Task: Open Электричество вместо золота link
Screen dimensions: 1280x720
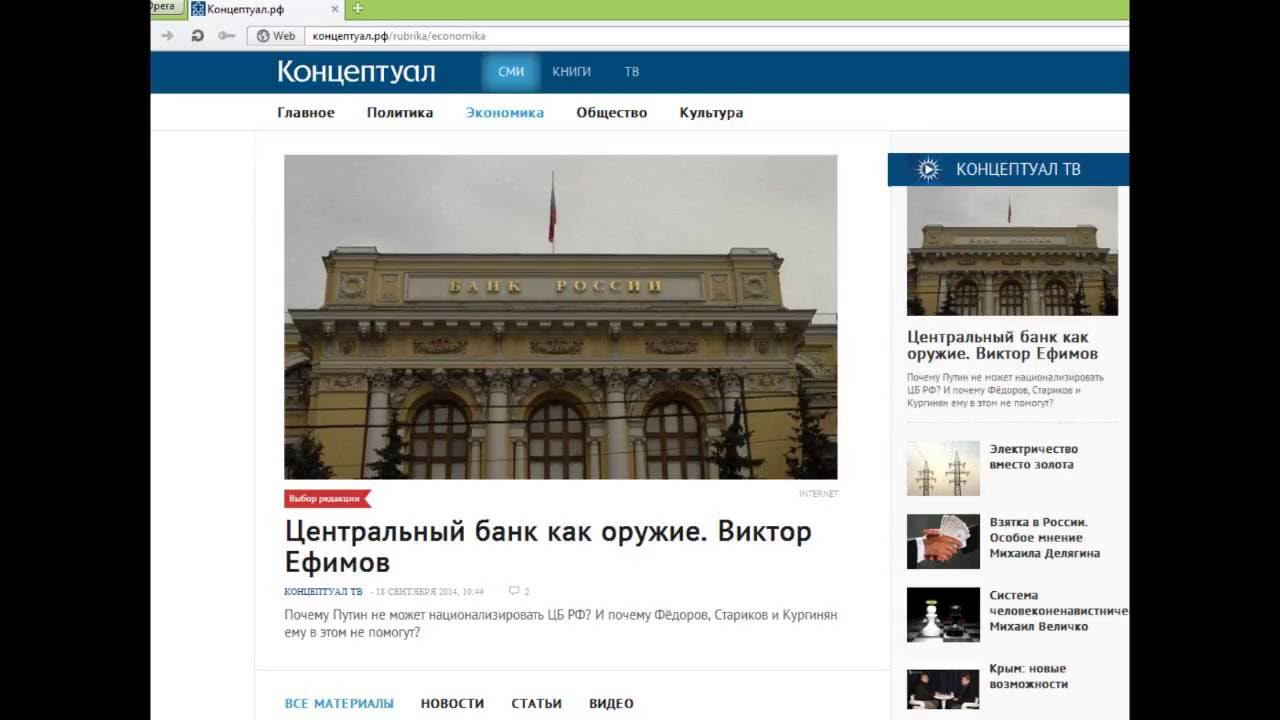Action: pos(1034,457)
